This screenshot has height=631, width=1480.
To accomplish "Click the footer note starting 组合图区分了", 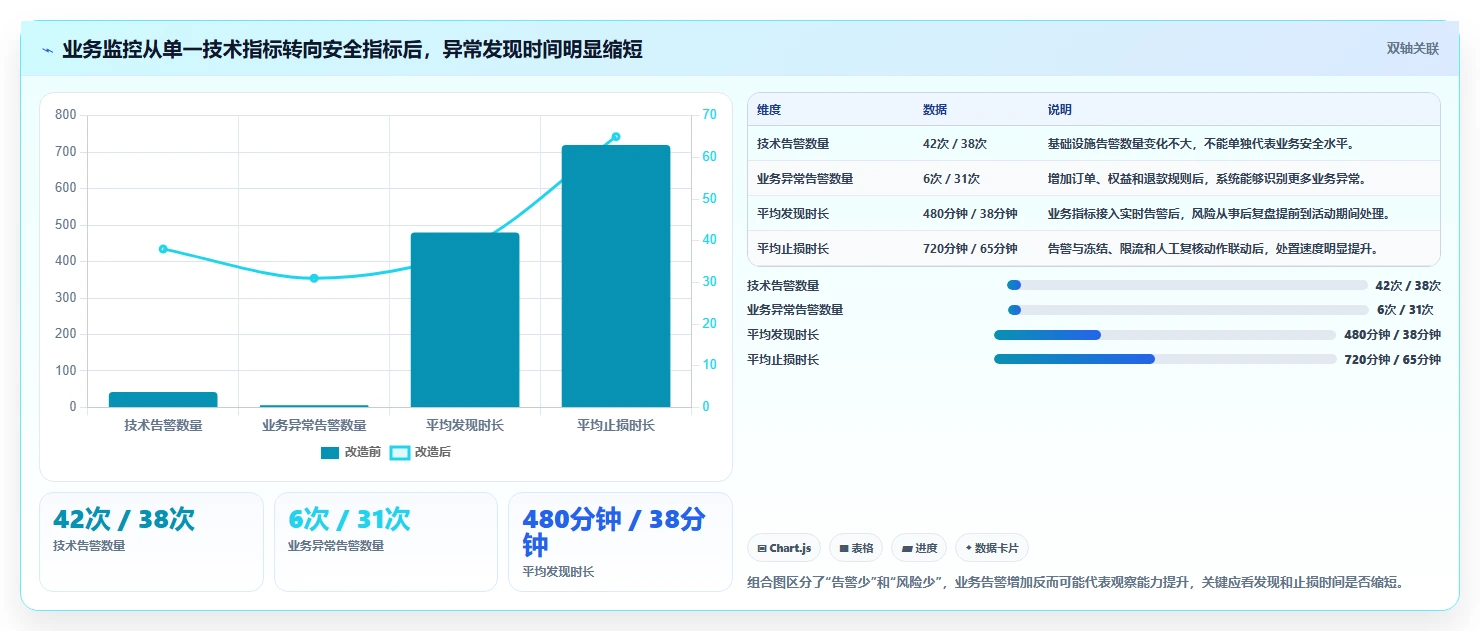I will [x=1076, y=582].
